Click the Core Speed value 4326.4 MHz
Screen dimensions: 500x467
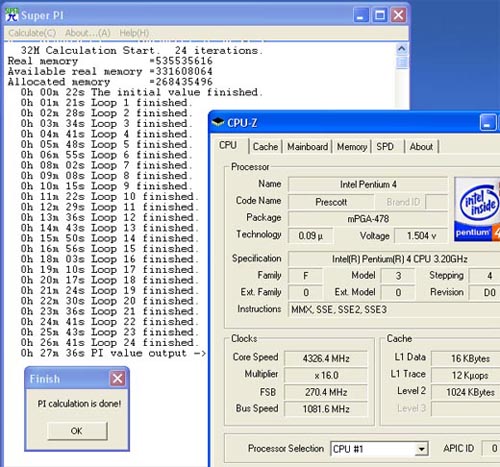326,359
